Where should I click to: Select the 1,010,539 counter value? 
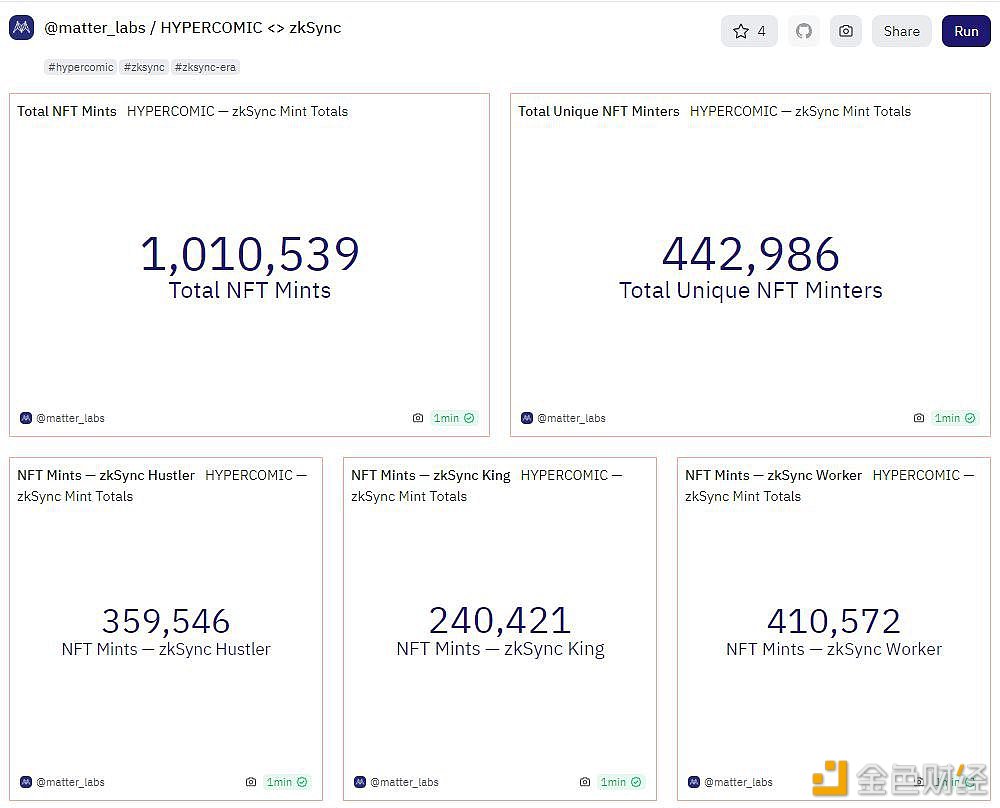249,254
